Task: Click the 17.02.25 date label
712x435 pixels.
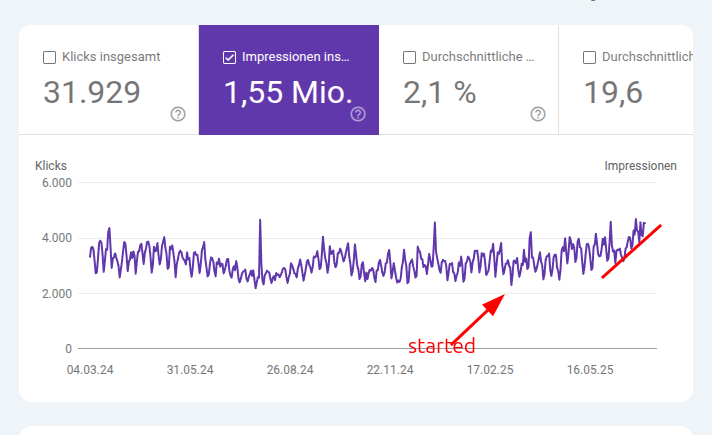Action: [x=490, y=370]
